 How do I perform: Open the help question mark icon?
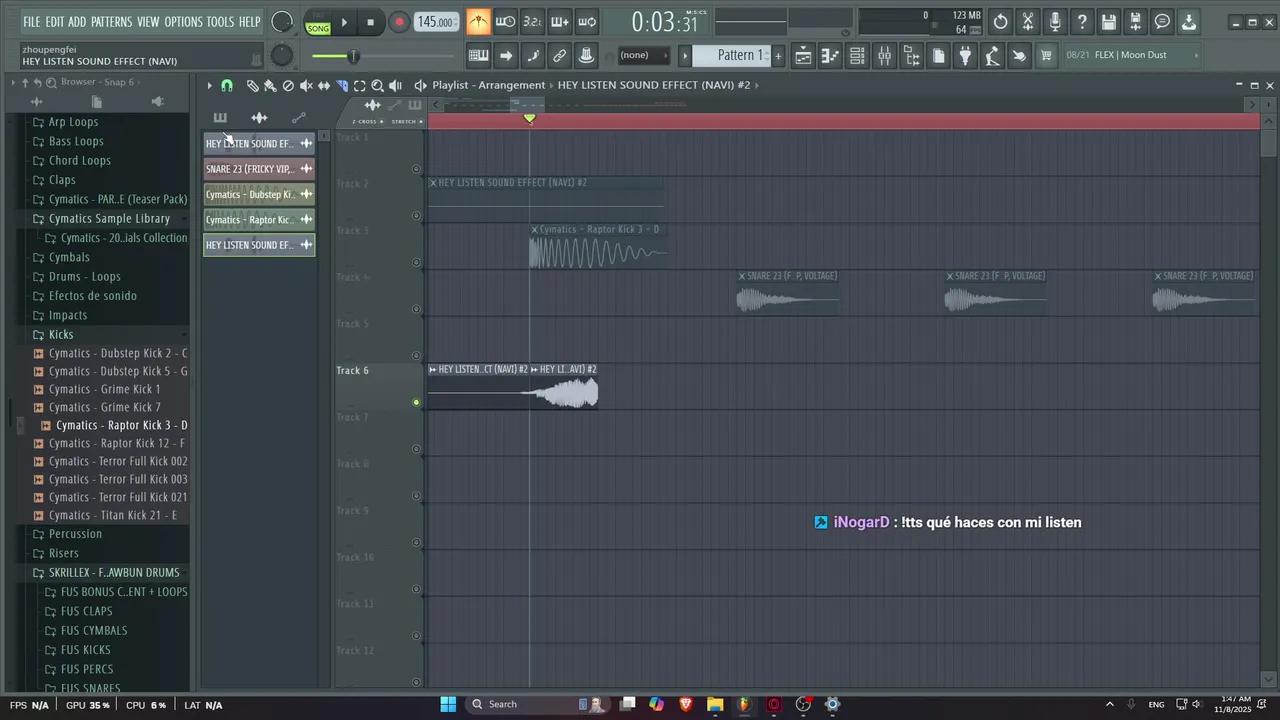click(x=1082, y=22)
